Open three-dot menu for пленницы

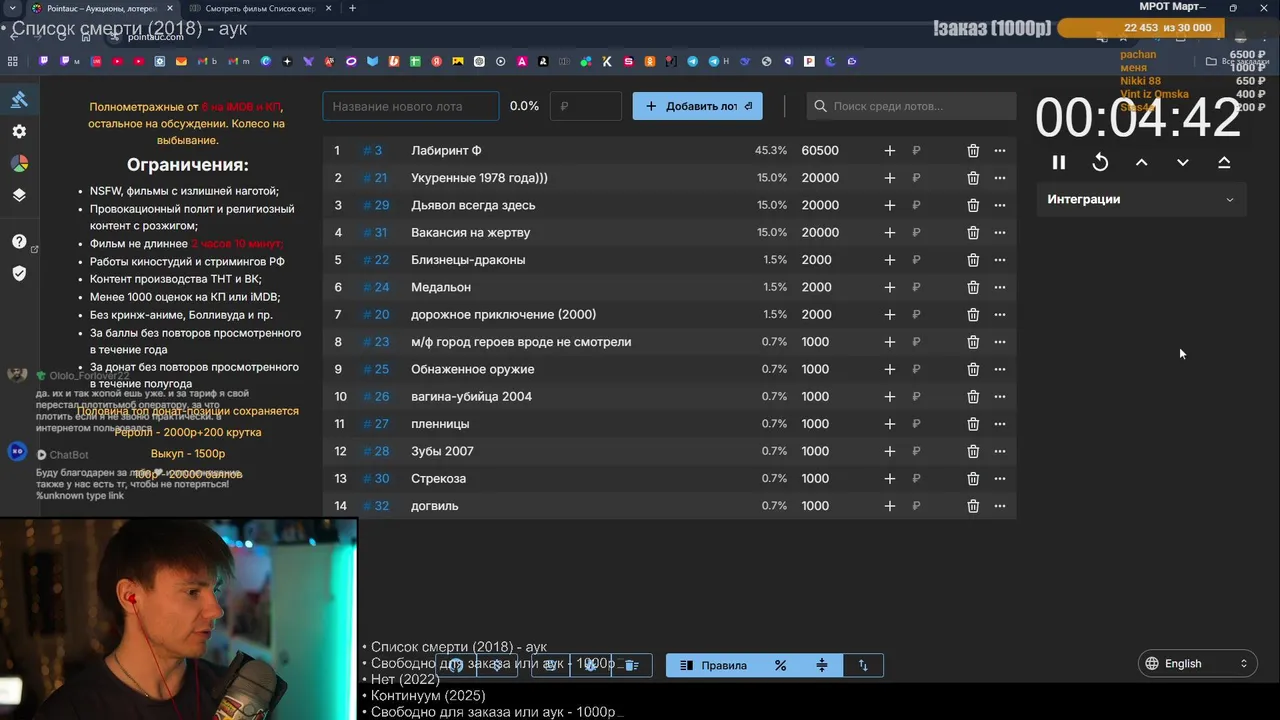click(x=1000, y=424)
